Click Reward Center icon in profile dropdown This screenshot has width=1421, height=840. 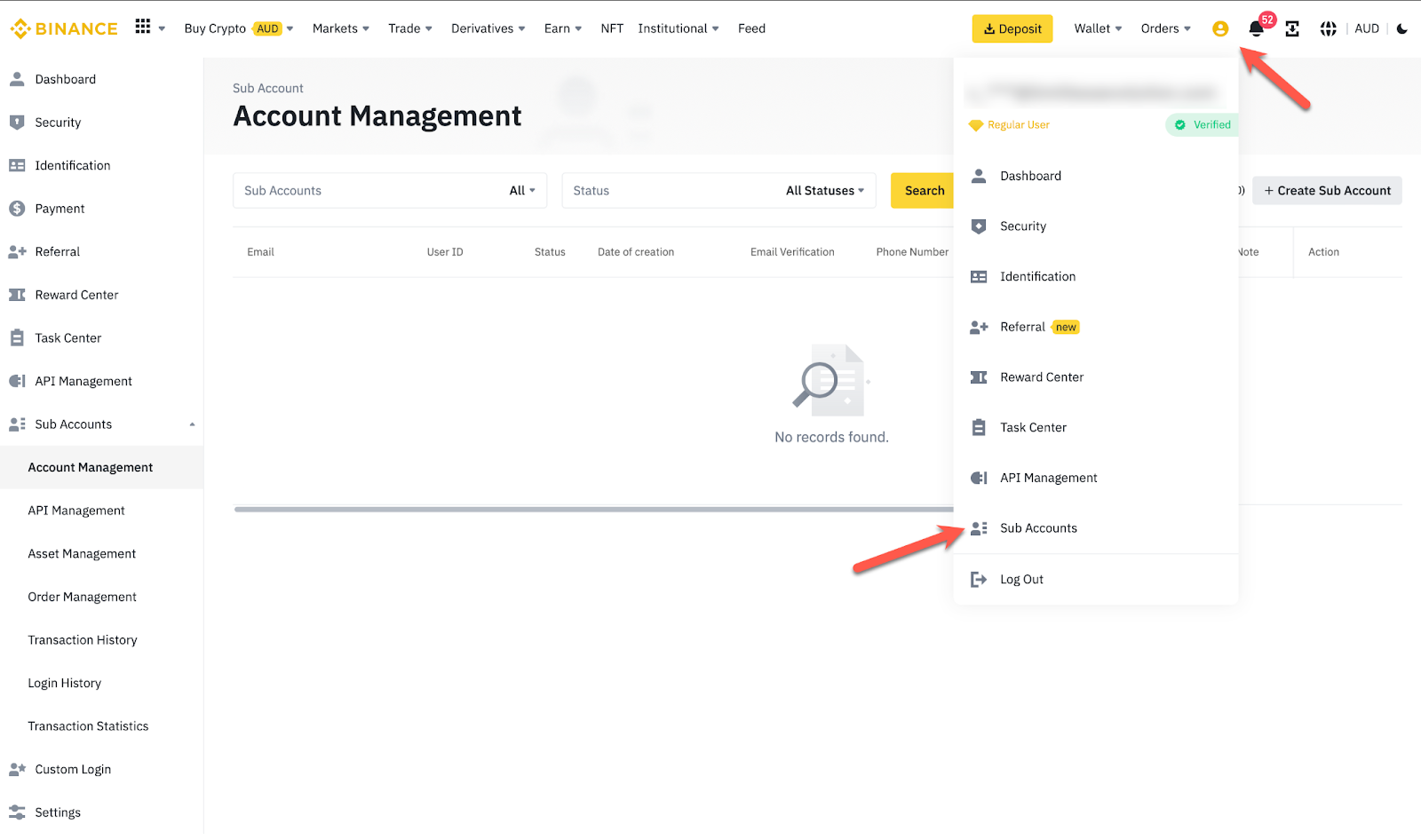coord(979,377)
